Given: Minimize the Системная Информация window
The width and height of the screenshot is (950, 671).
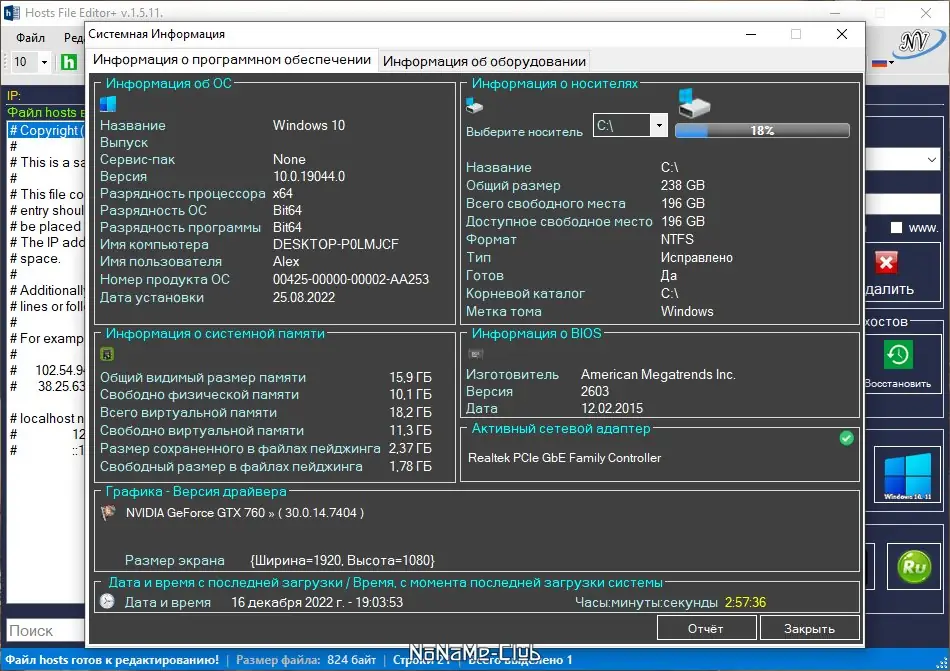Looking at the screenshot, I should click(751, 34).
